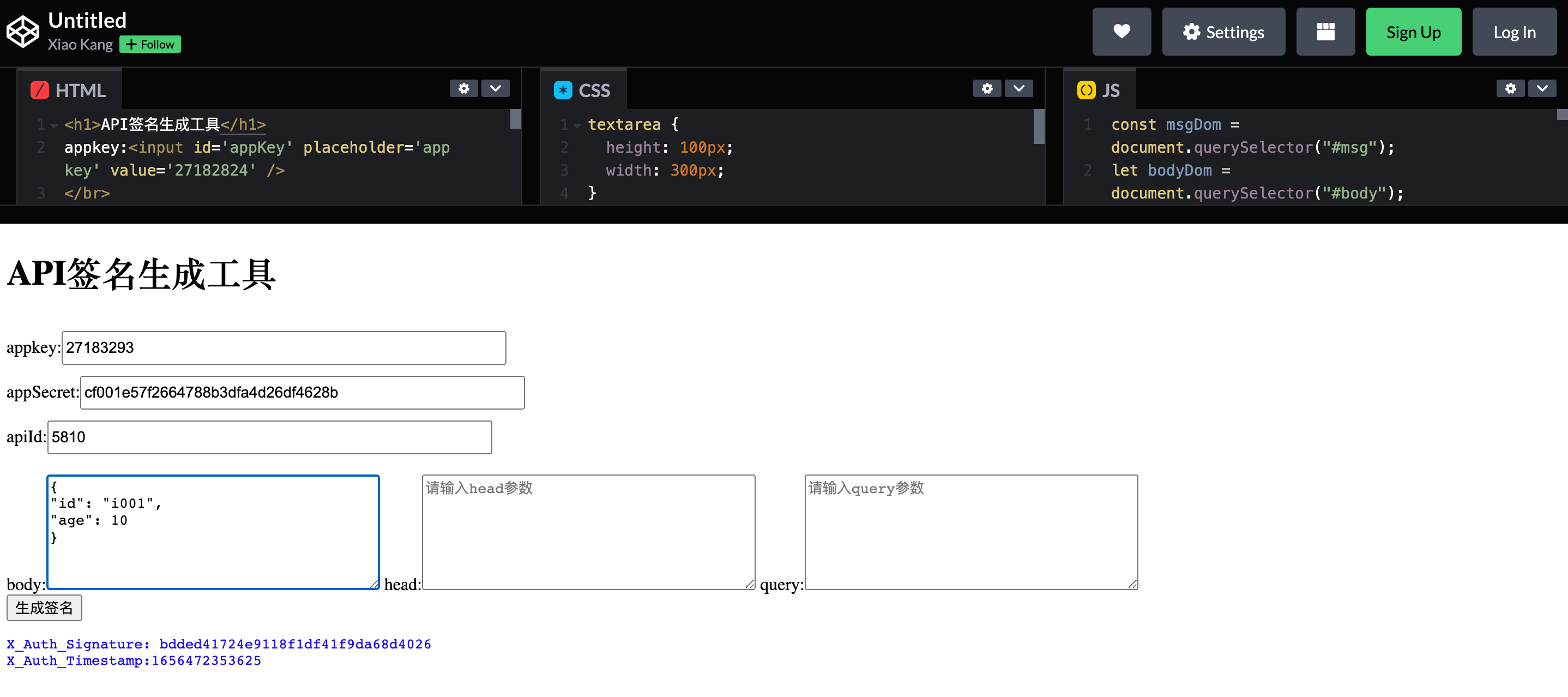Click the query parameters textarea
Viewport: 1568px width, 697px height.
tap(971, 532)
